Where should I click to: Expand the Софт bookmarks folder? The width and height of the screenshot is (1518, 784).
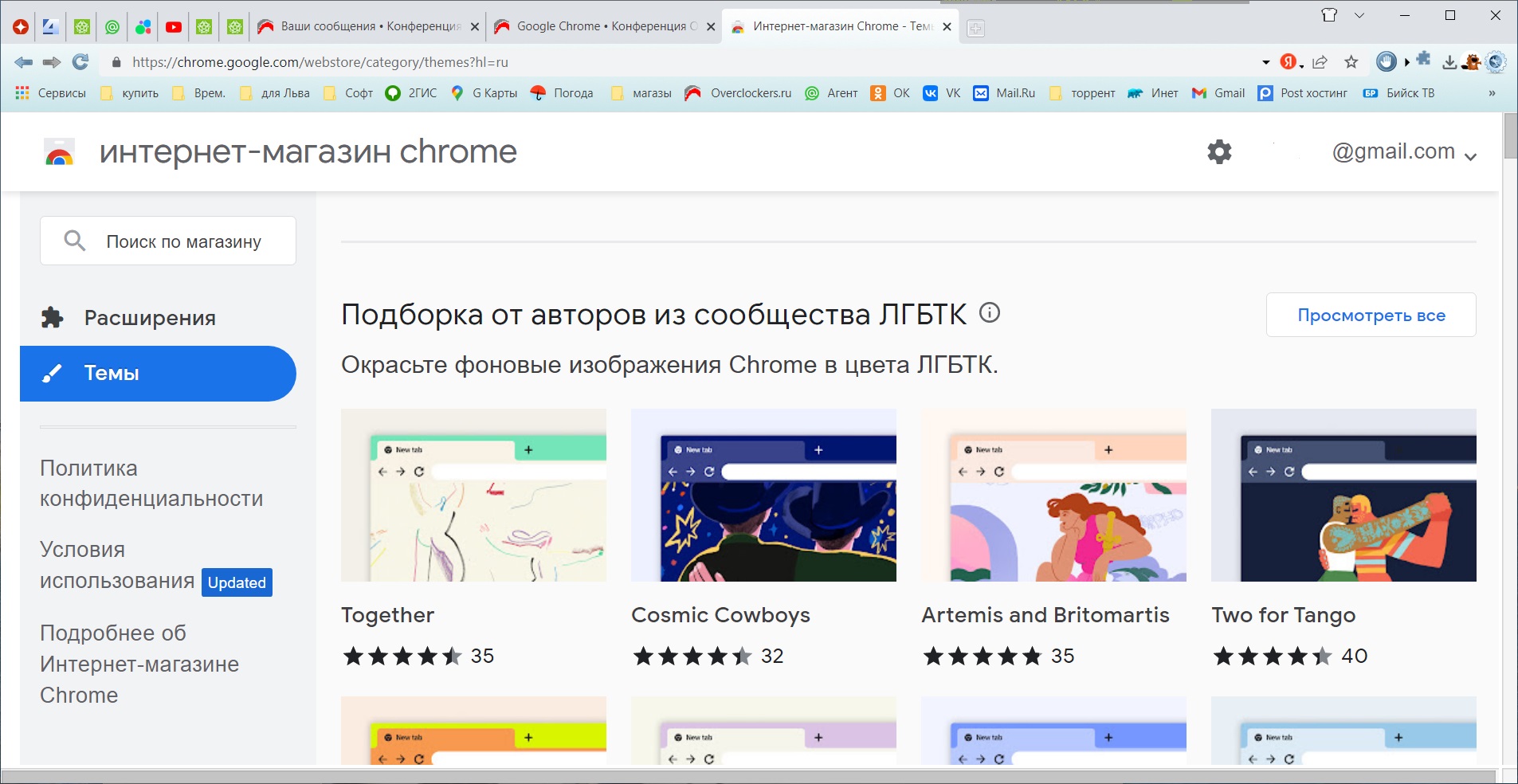[348, 93]
